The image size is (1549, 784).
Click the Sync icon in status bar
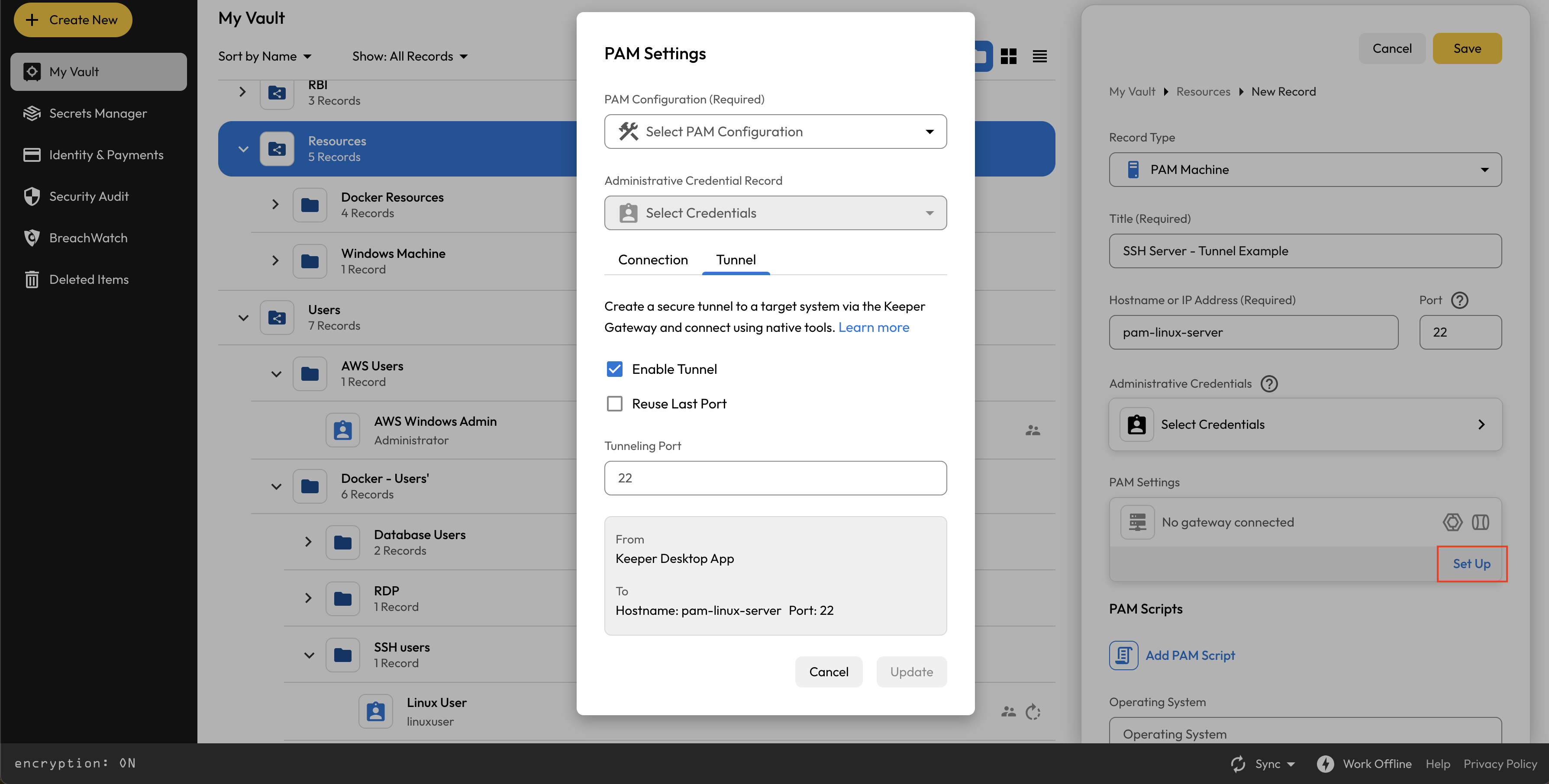click(x=1238, y=764)
